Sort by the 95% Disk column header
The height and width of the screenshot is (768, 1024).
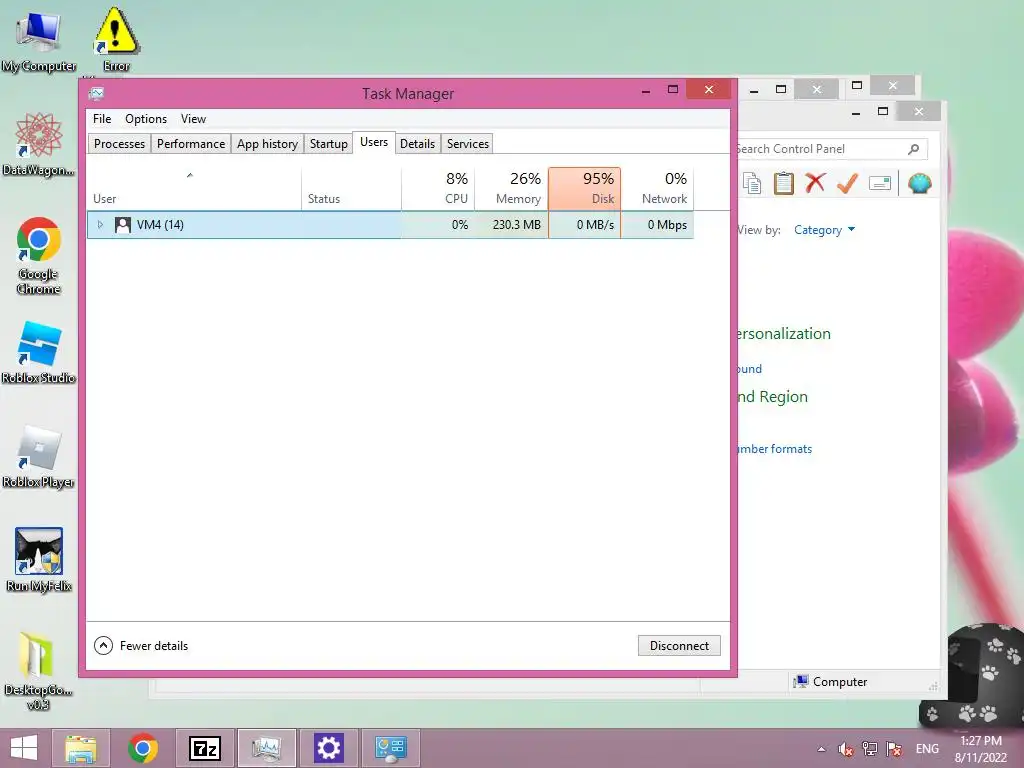pyautogui.click(x=584, y=189)
